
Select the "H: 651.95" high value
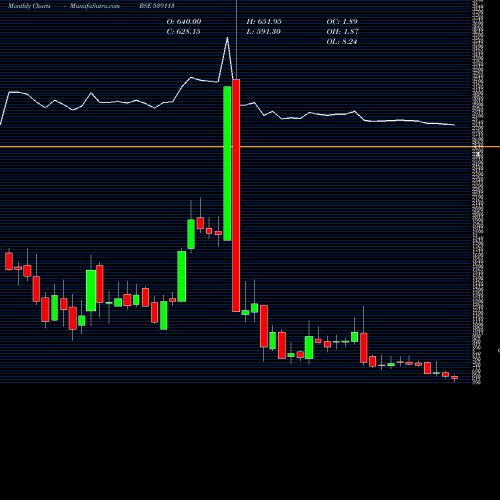pyautogui.click(x=264, y=22)
